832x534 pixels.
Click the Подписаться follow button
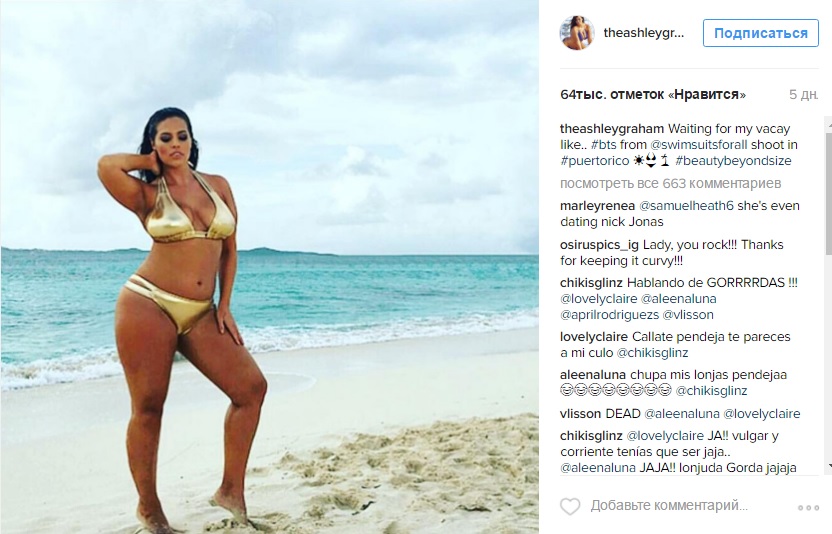[x=760, y=33]
